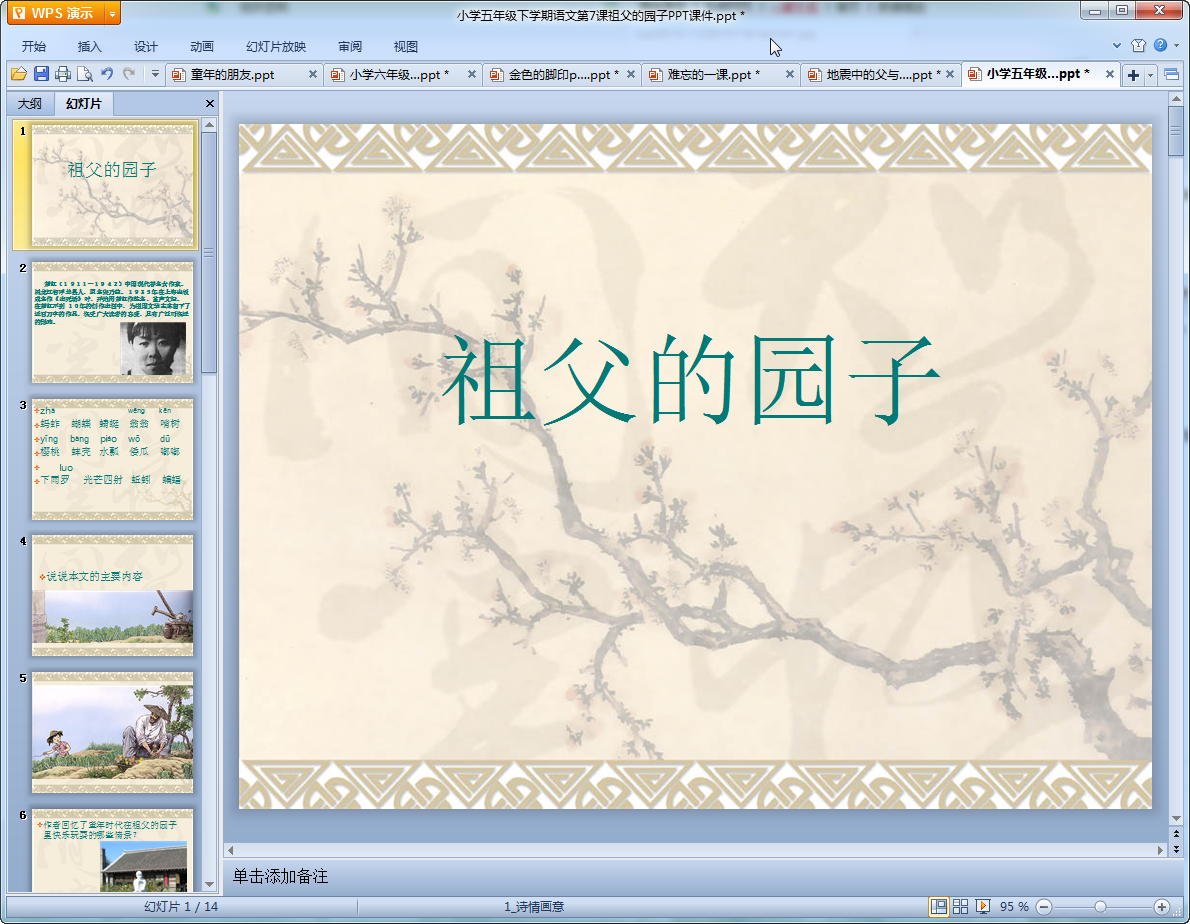Viewport: 1190px width, 924px height.
Task: Click the horizontal scroll right arrow
Action: [x=1160, y=850]
